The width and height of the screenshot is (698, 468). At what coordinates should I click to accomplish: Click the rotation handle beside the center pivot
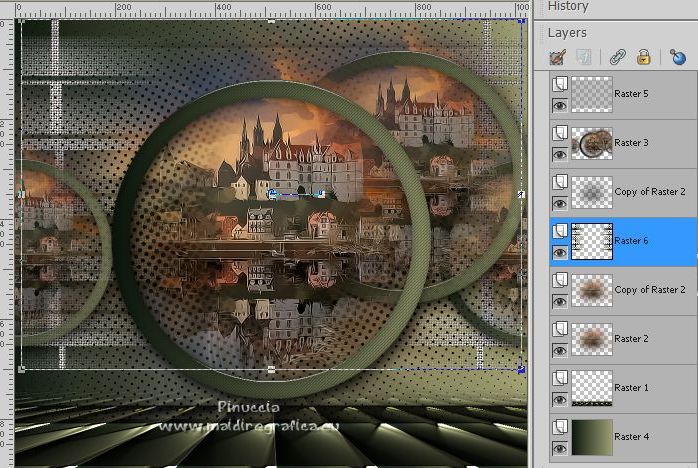(321, 194)
